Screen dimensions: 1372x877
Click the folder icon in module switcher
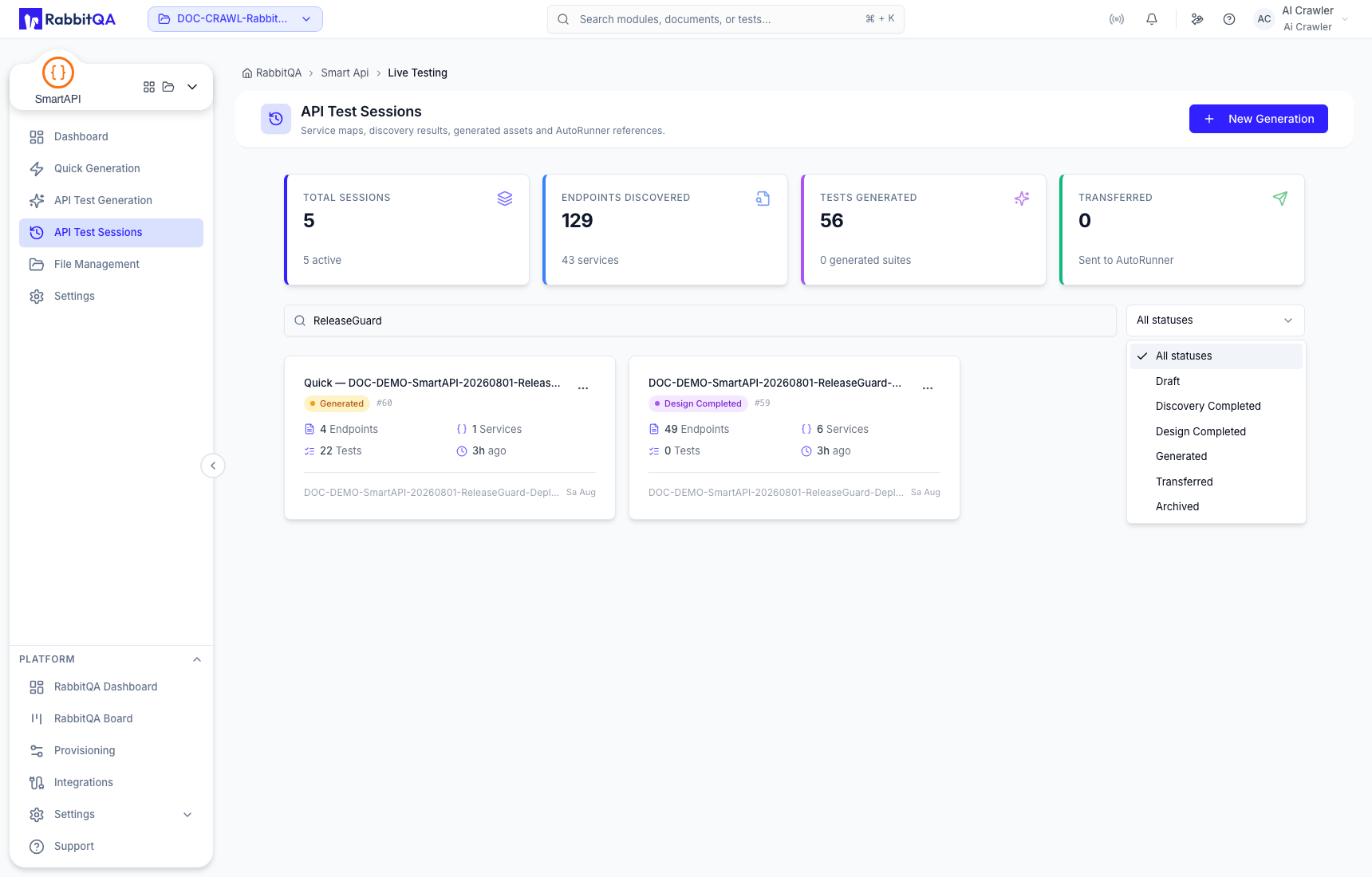tap(168, 87)
